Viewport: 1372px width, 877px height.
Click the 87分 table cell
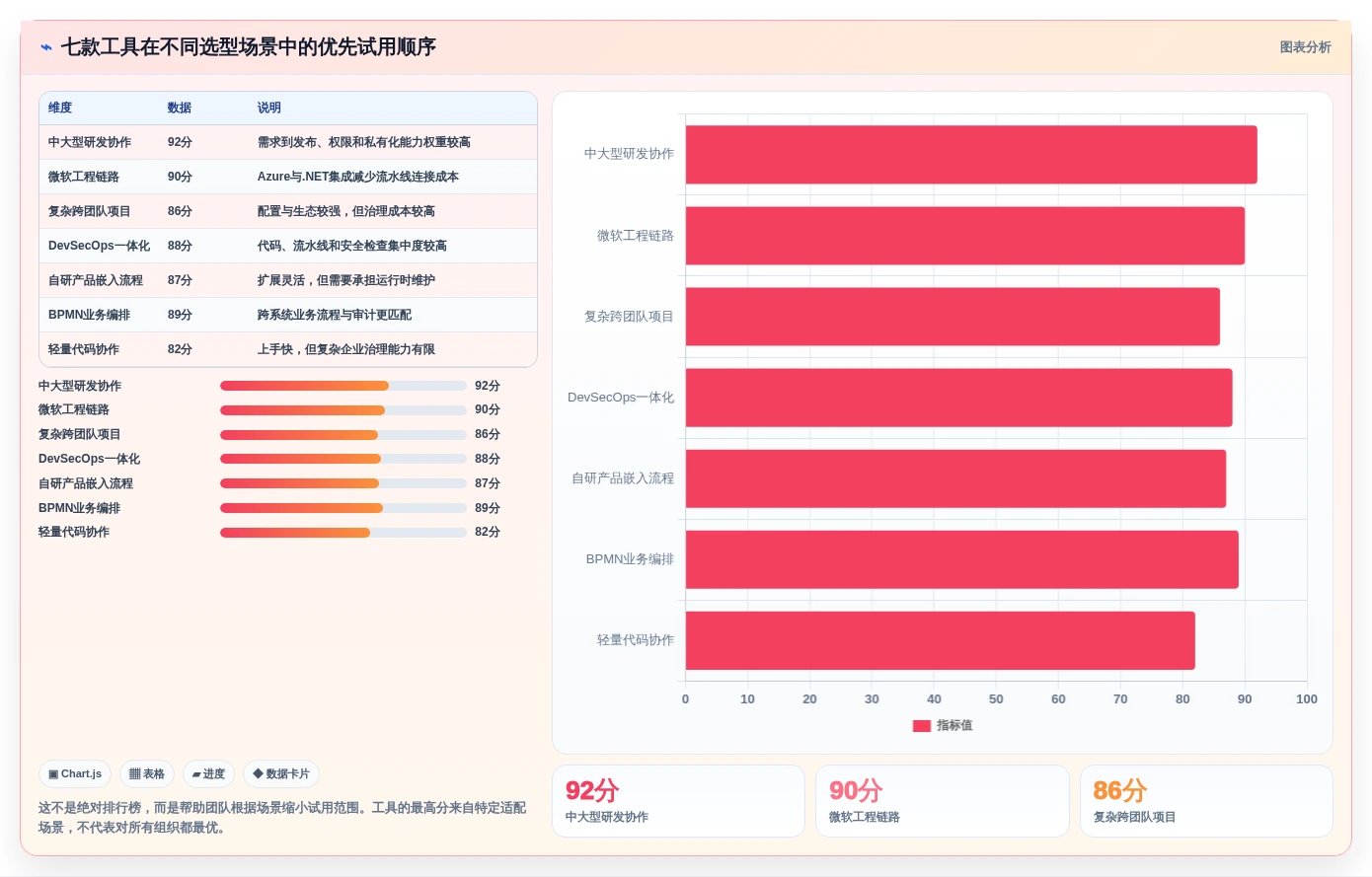pyautogui.click(x=180, y=280)
